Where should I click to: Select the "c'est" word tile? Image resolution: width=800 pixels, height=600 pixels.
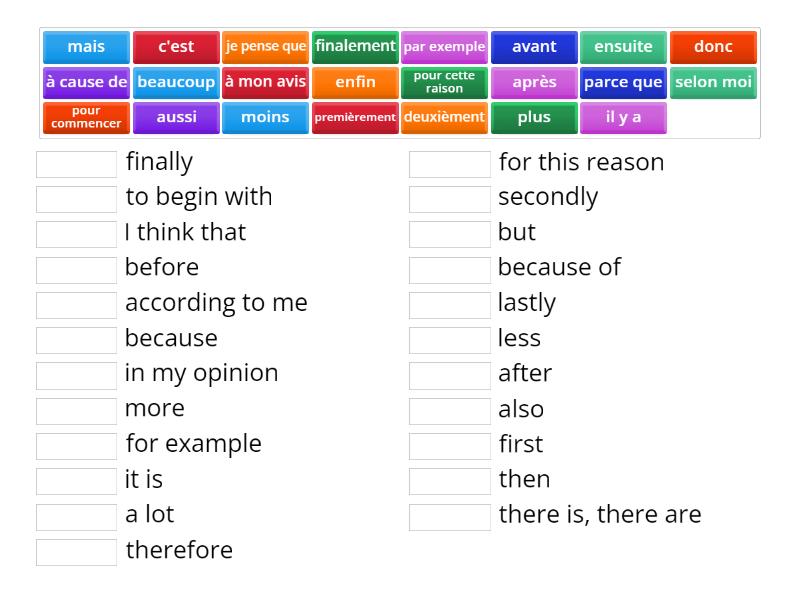point(176,46)
